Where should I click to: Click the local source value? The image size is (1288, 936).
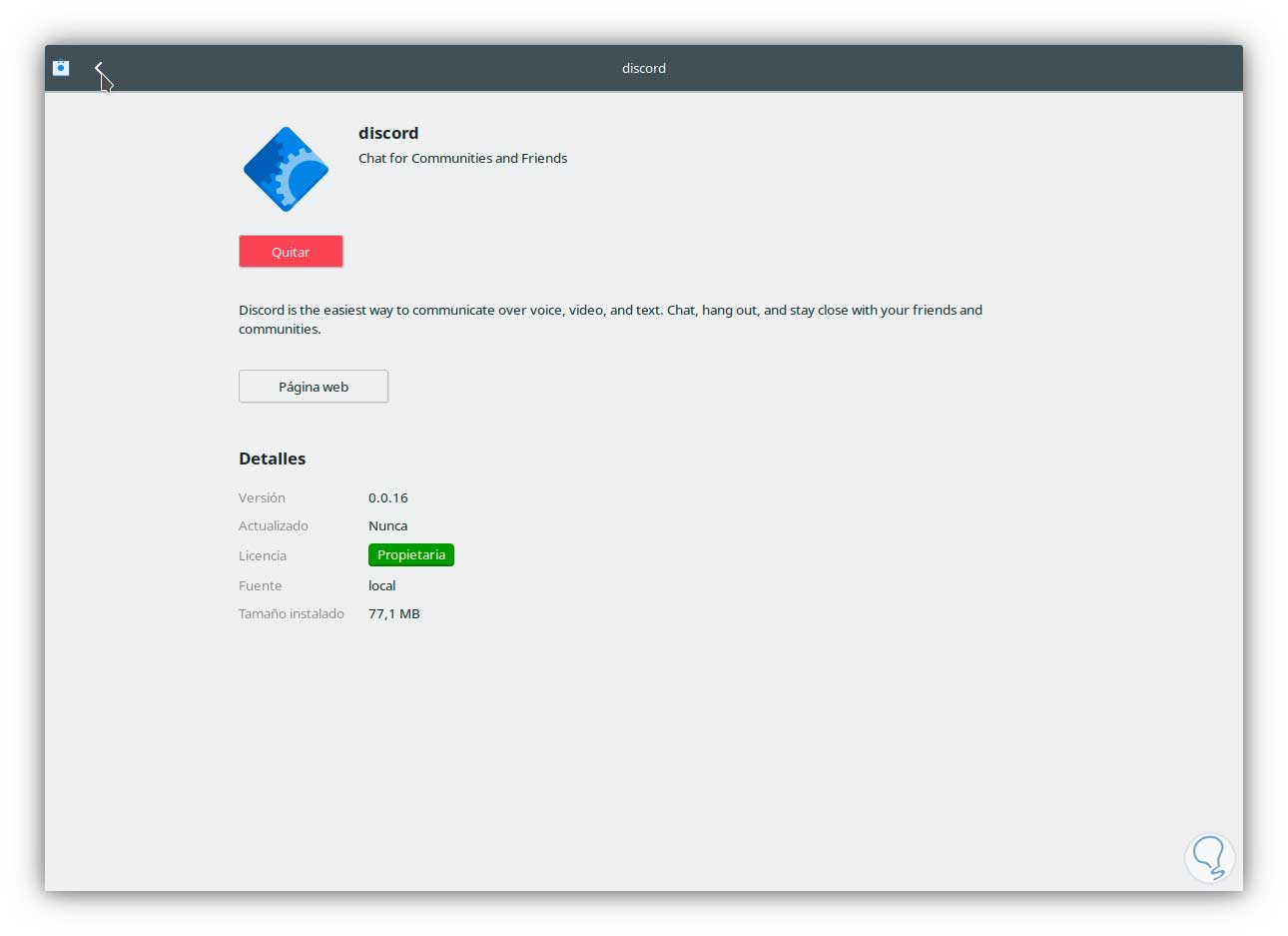[x=382, y=585]
